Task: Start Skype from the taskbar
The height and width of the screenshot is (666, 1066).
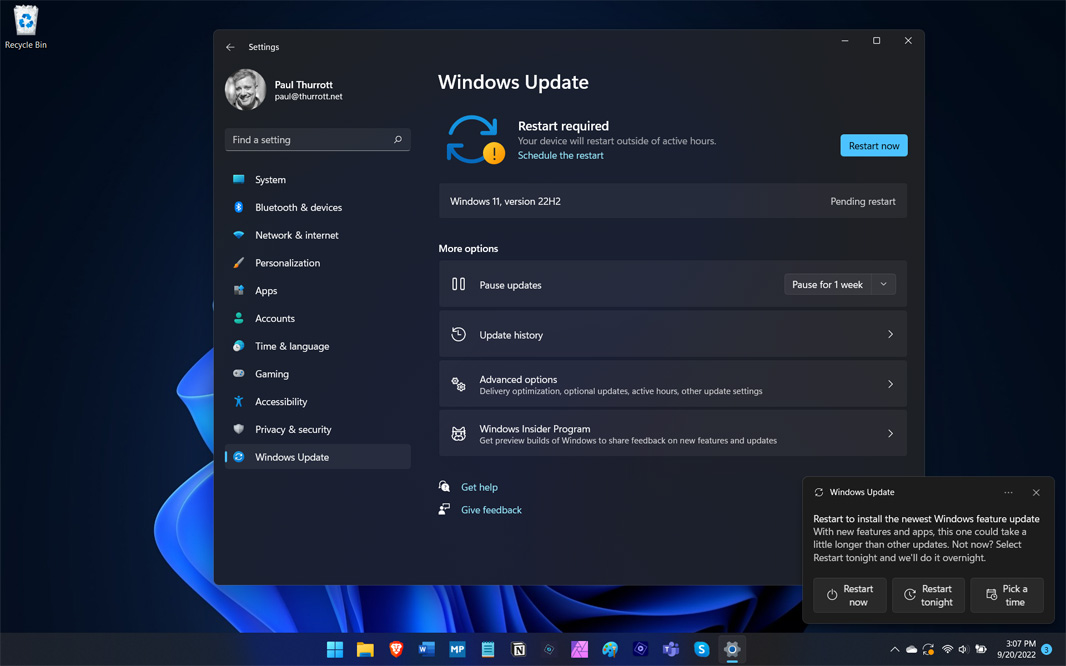Action: click(x=701, y=649)
